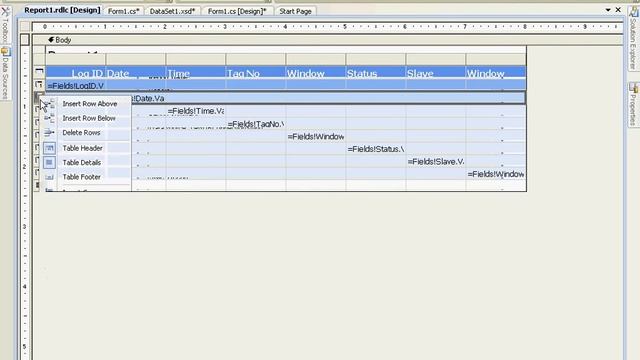Click the =Fields!Status cell
Viewport: 640px width, 360px height.
click(x=376, y=149)
